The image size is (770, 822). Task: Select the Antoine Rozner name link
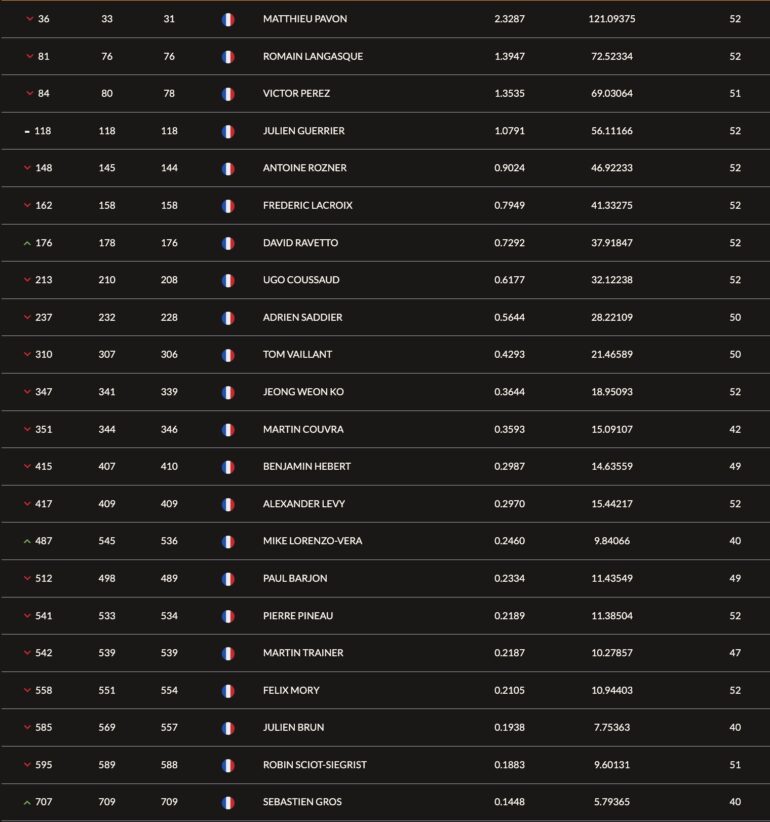(304, 168)
